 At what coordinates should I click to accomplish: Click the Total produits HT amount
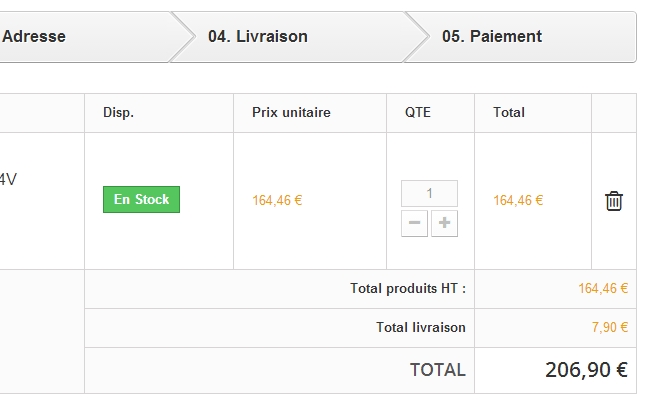pyautogui.click(x=603, y=289)
